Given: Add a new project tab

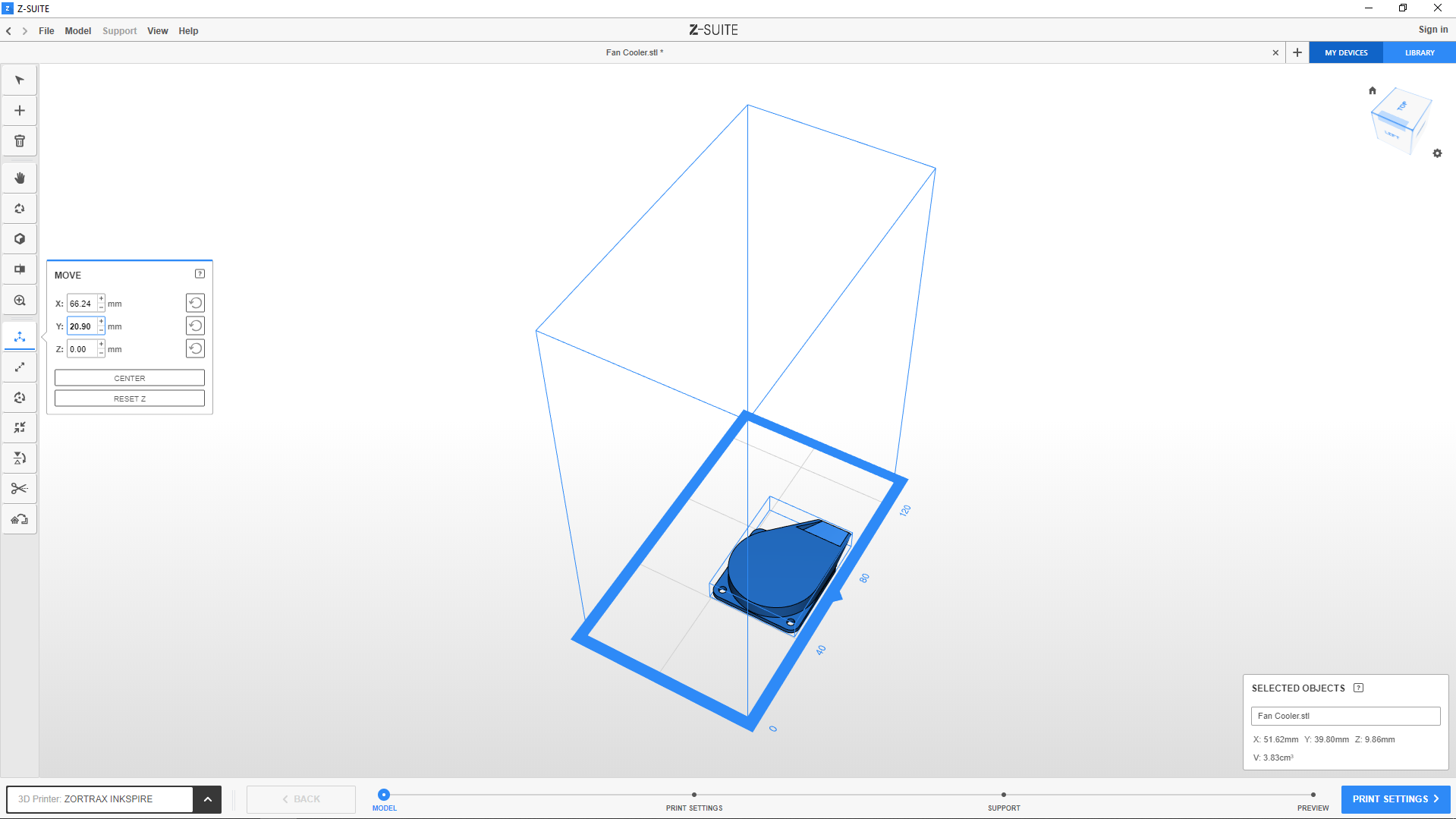Looking at the screenshot, I should (1297, 52).
